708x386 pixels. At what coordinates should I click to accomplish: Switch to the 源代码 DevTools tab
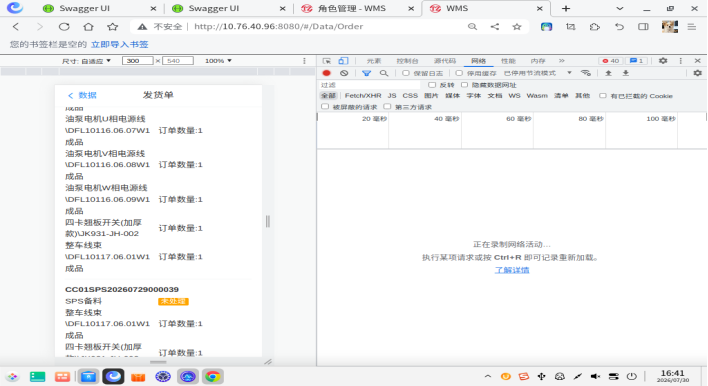(445, 61)
